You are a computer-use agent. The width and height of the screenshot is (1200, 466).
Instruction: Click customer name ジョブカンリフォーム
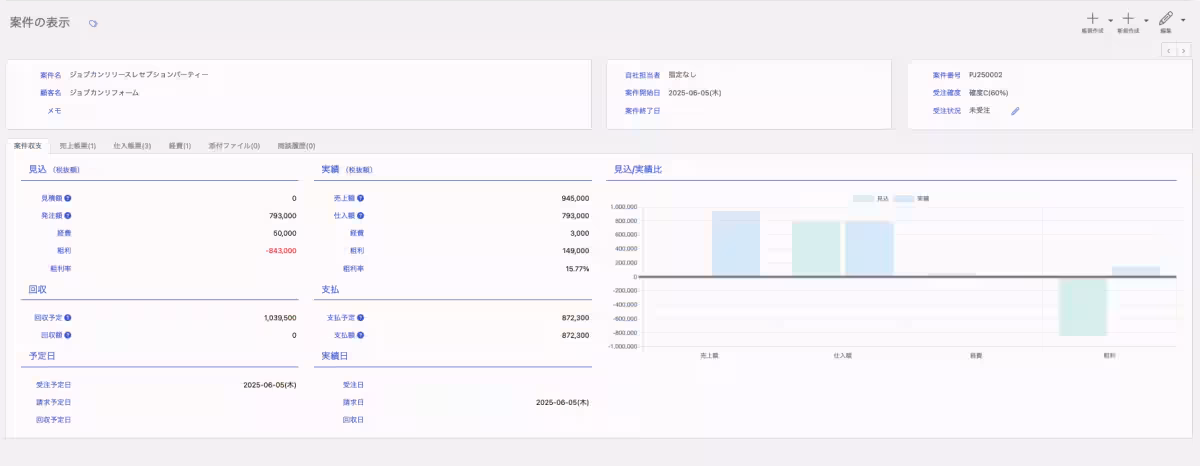click(x=104, y=92)
